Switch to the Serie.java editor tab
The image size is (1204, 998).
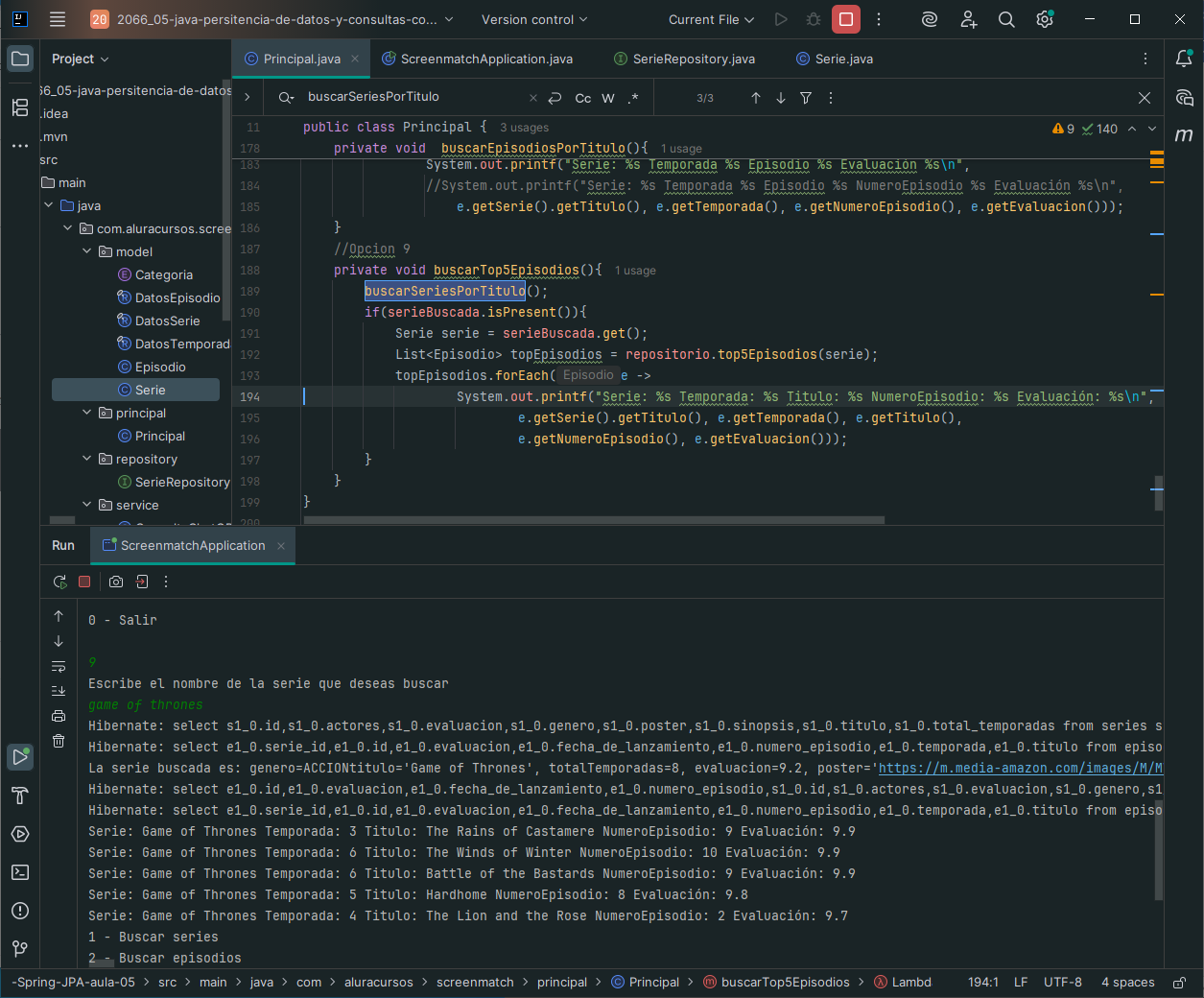pos(835,59)
